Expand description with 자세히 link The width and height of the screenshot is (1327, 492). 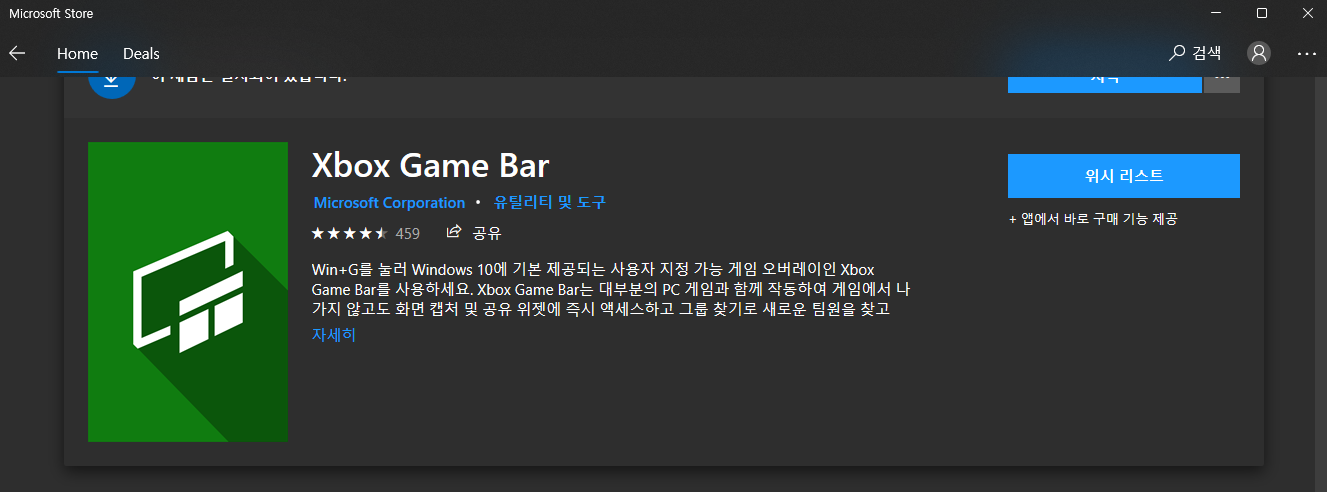(334, 335)
